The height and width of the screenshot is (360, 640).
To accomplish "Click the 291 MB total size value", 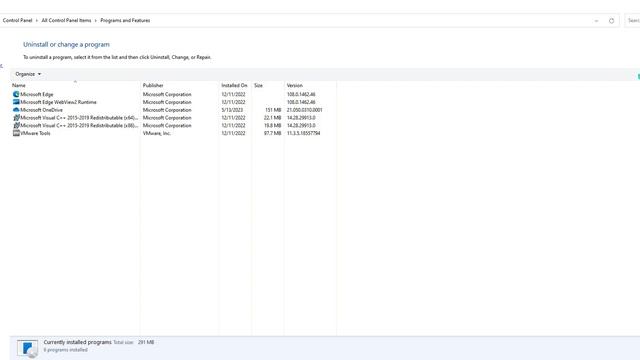I will pyautogui.click(x=146, y=342).
